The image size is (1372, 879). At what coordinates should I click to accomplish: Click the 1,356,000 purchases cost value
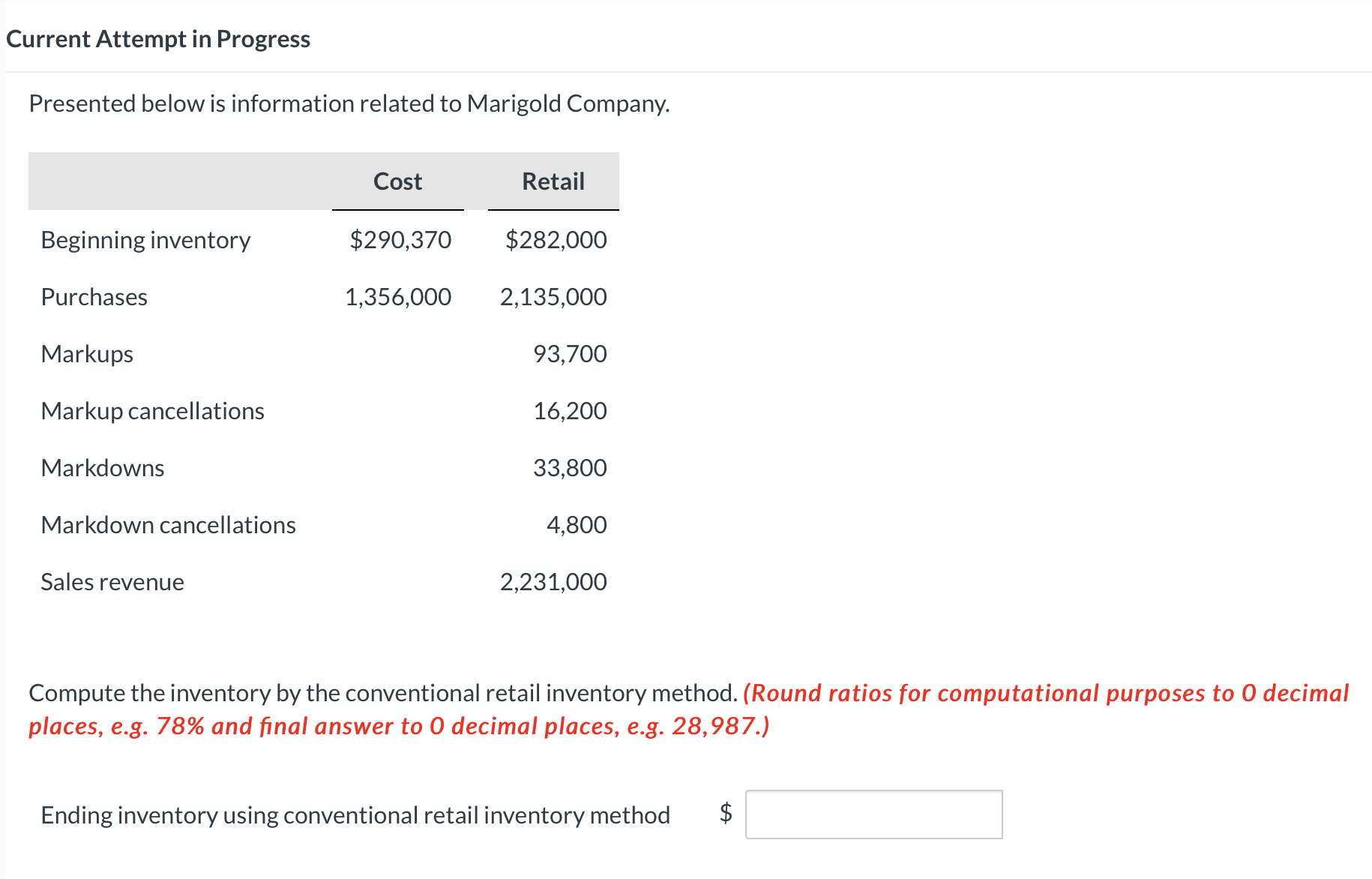point(397,297)
